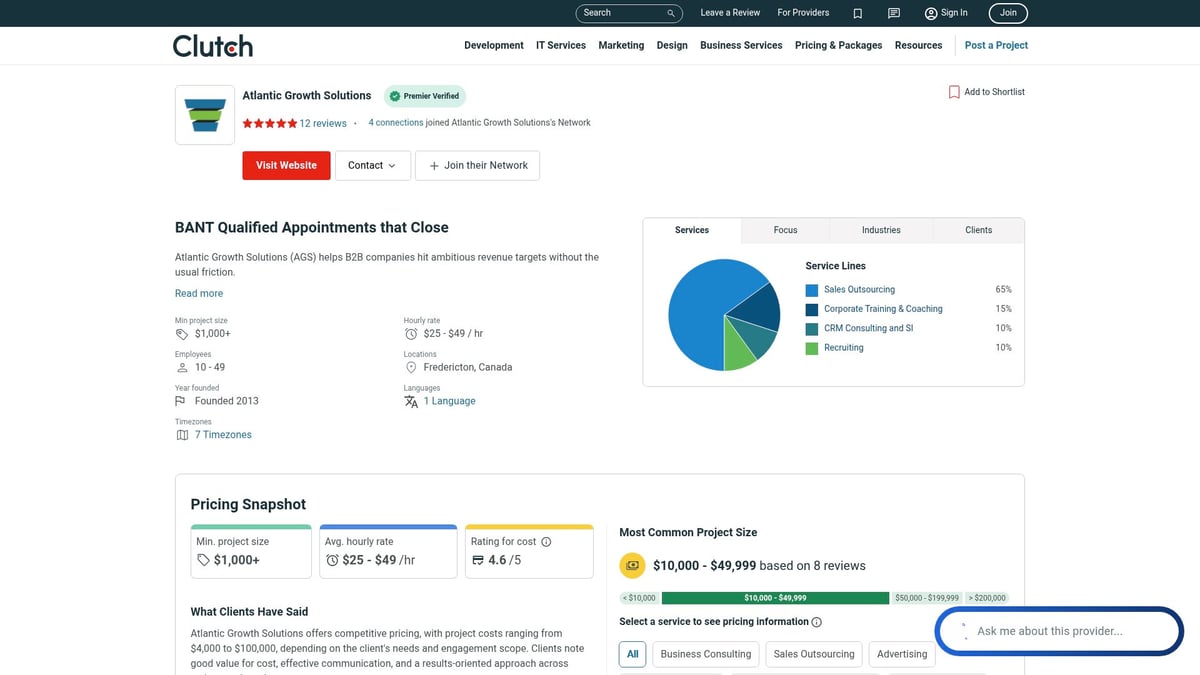Expand Read more in company description
The image size is (1200, 675).
(199, 294)
